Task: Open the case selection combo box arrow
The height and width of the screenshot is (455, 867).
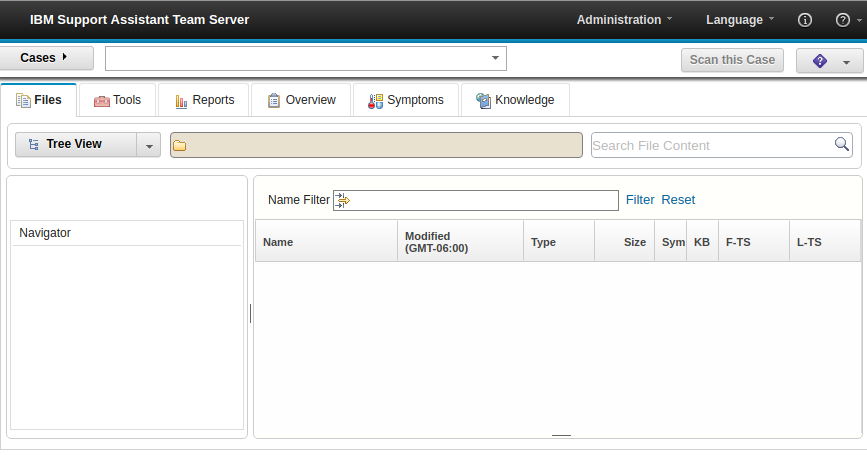Action: pyautogui.click(x=495, y=58)
